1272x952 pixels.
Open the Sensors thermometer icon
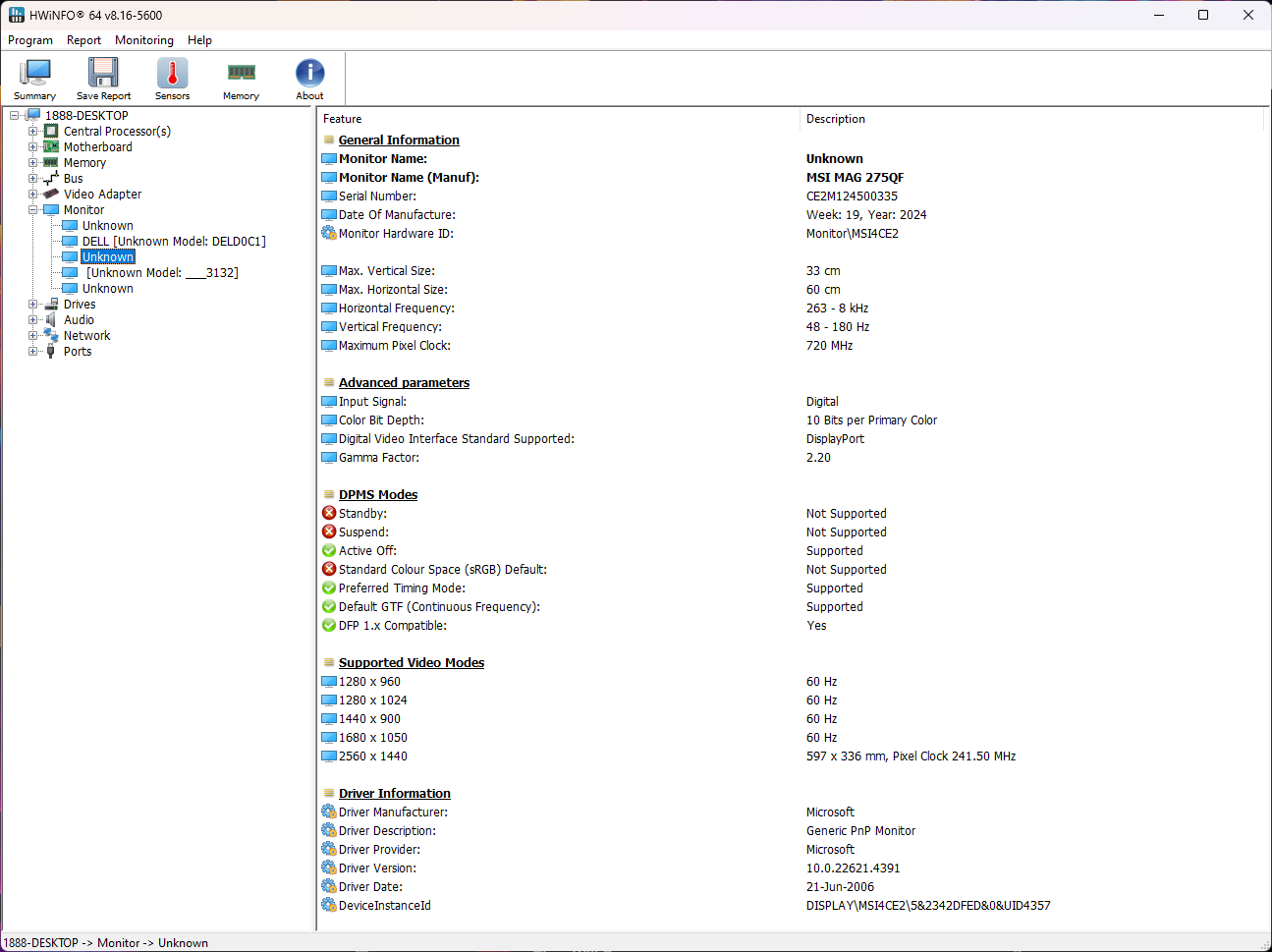(173, 73)
